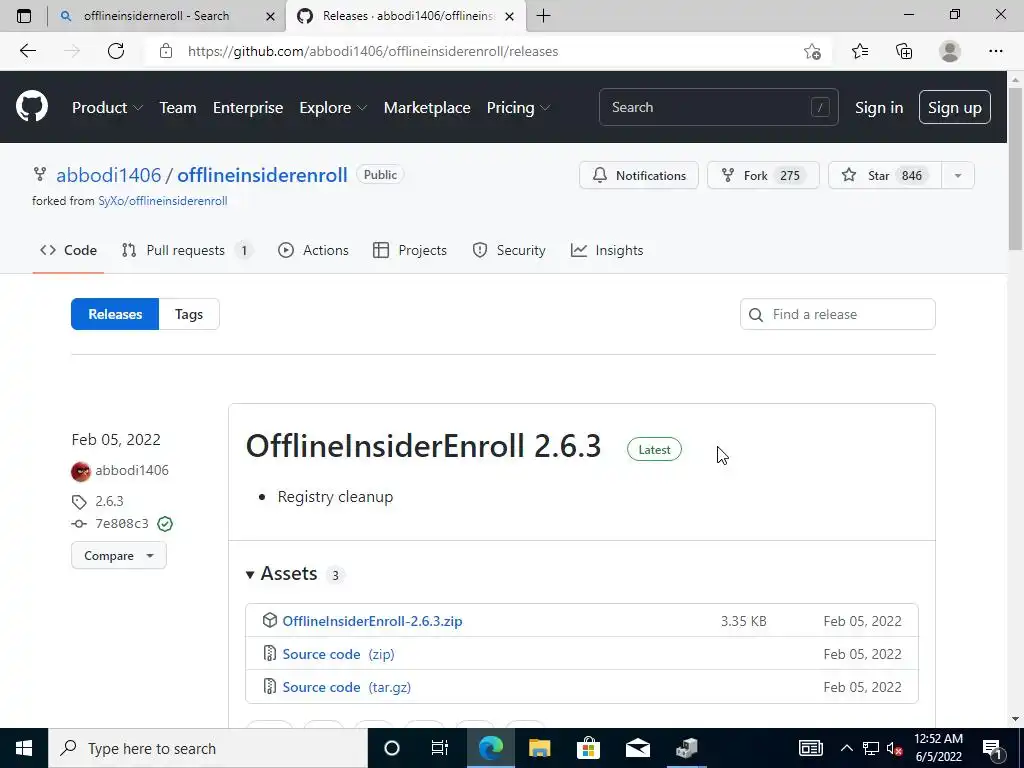Image resolution: width=1024 pixels, height=768 pixels.
Task: Star the repository
Action: (885, 175)
